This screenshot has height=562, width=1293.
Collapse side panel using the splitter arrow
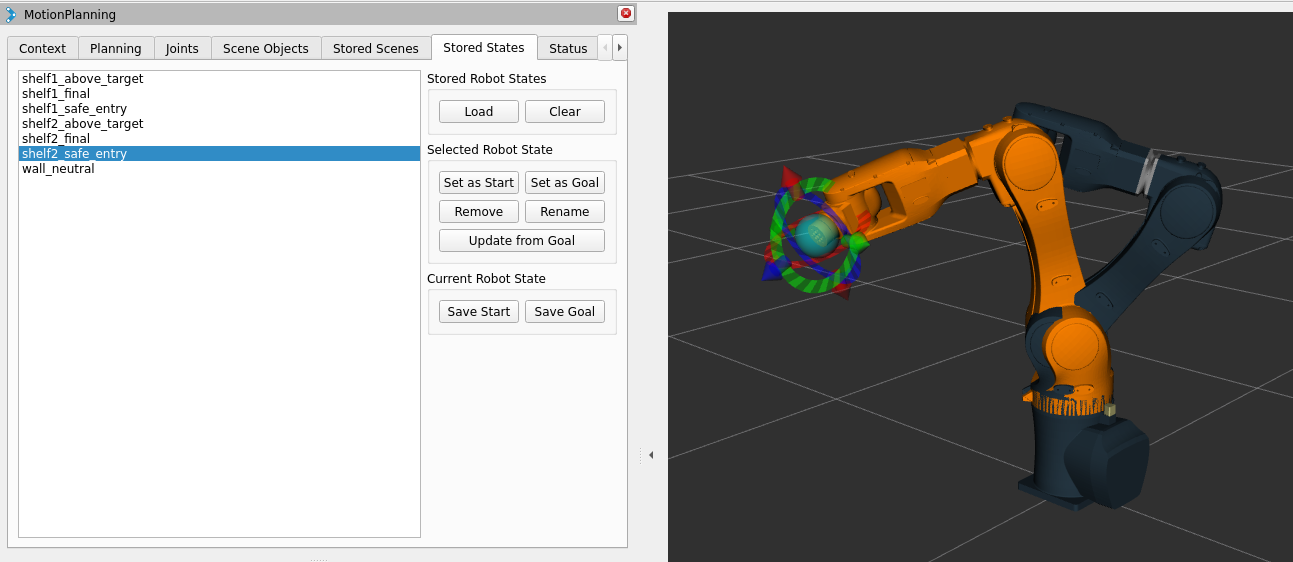650,455
